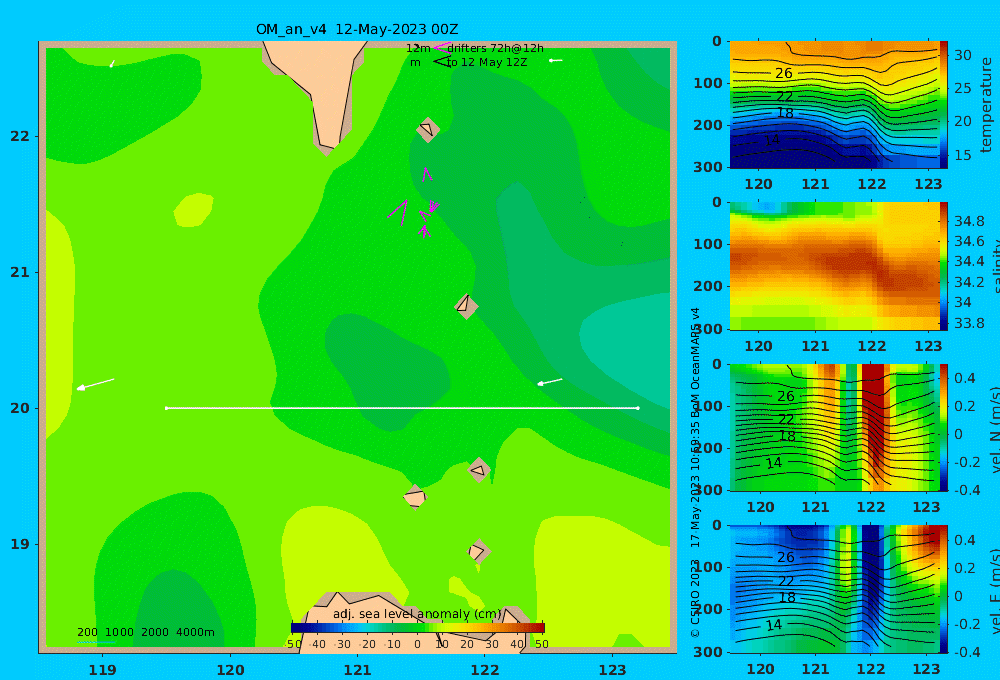Screen dimensions: 1000x680
Task: Click the vel. E colorbar
Action: [x=944, y=589]
